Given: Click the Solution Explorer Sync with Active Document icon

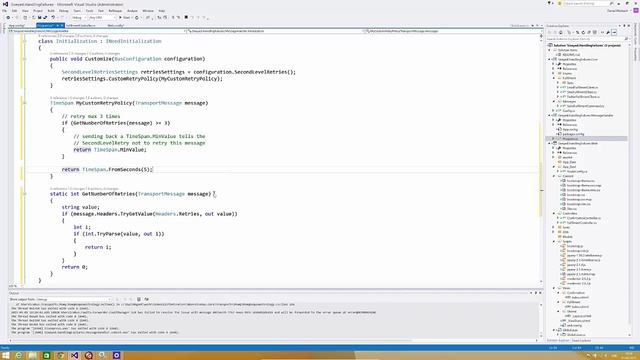Looking at the screenshot, I should 577,32.
